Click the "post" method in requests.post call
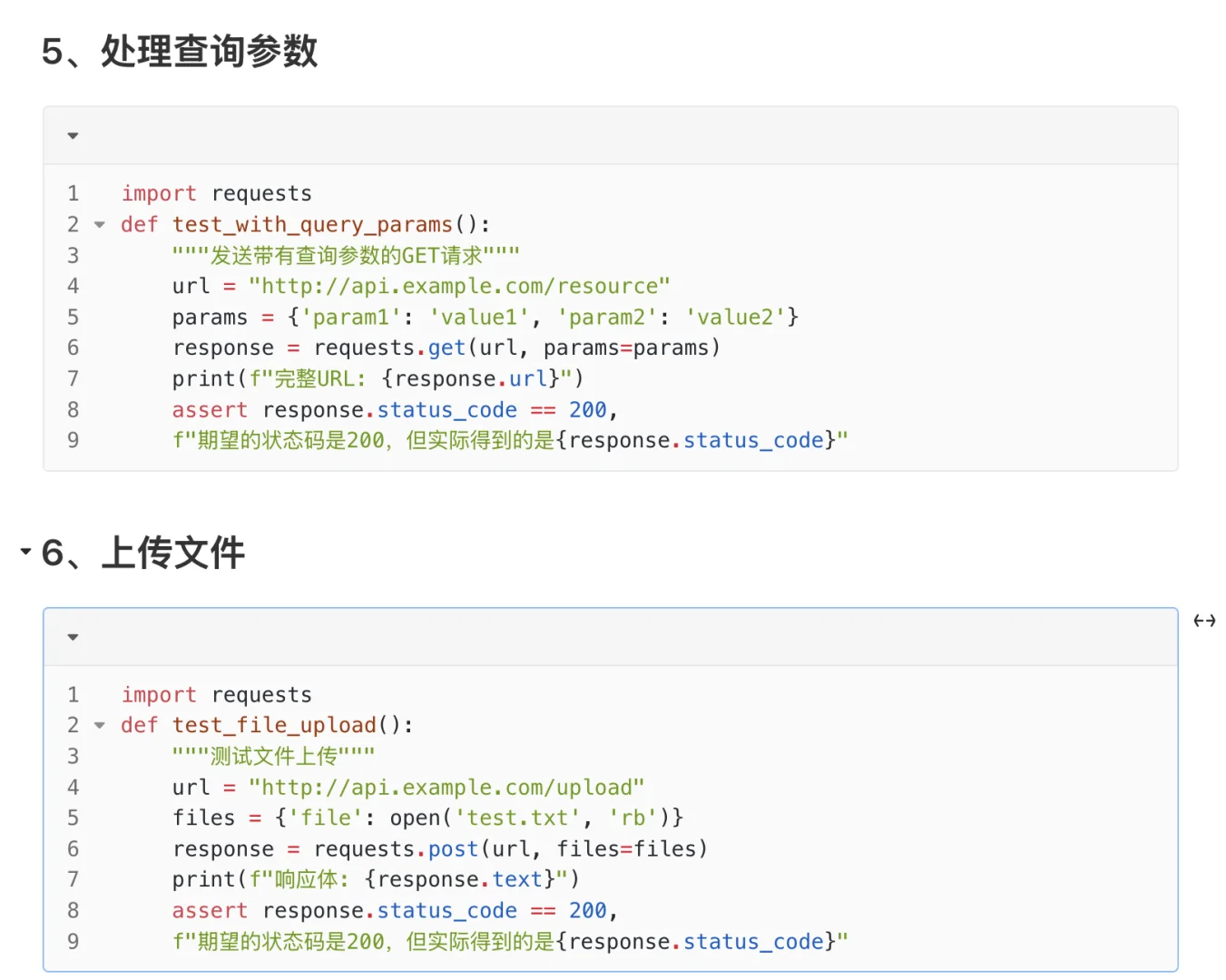The image size is (1226, 980). (453, 848)
